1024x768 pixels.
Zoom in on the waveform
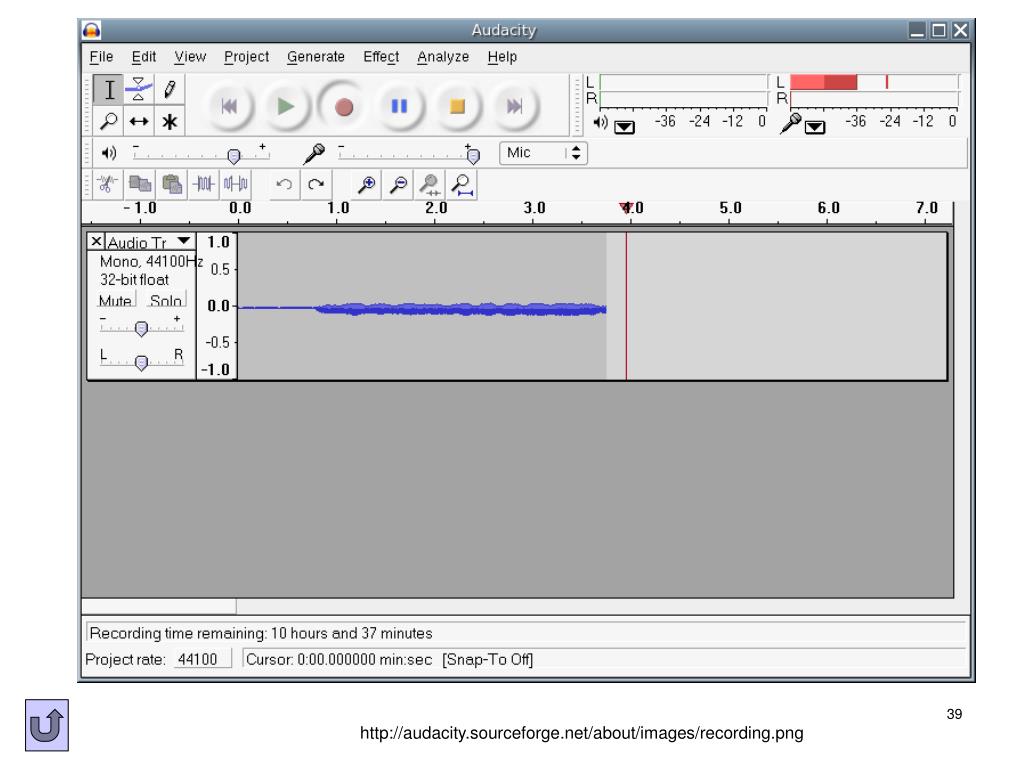pyautogui.click(x=366, y=184)
